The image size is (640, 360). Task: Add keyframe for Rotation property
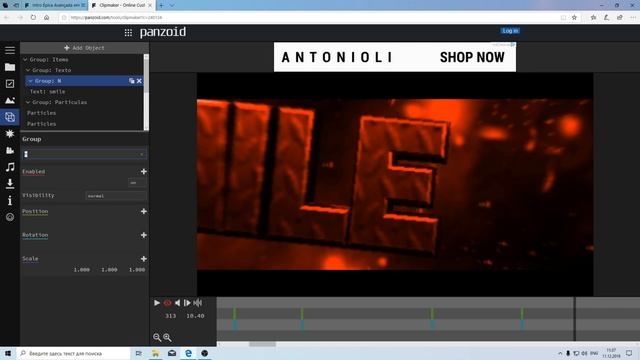[x=144, y=235]
